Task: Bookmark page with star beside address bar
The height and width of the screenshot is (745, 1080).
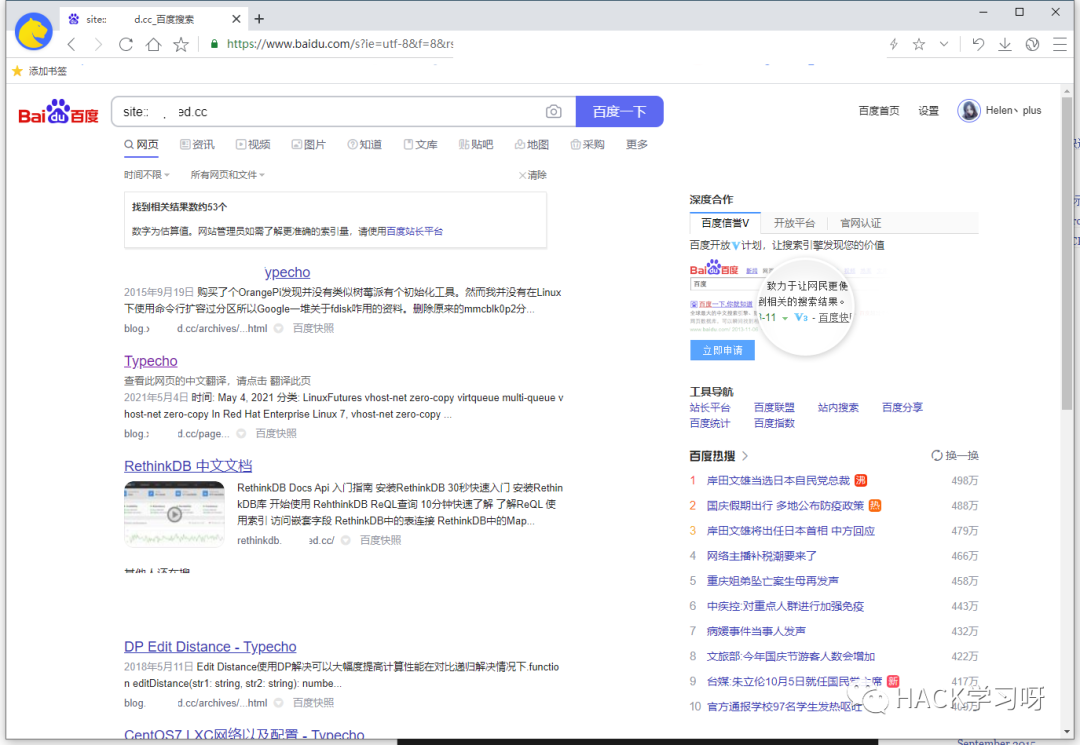Action: [x=180, y=45]
